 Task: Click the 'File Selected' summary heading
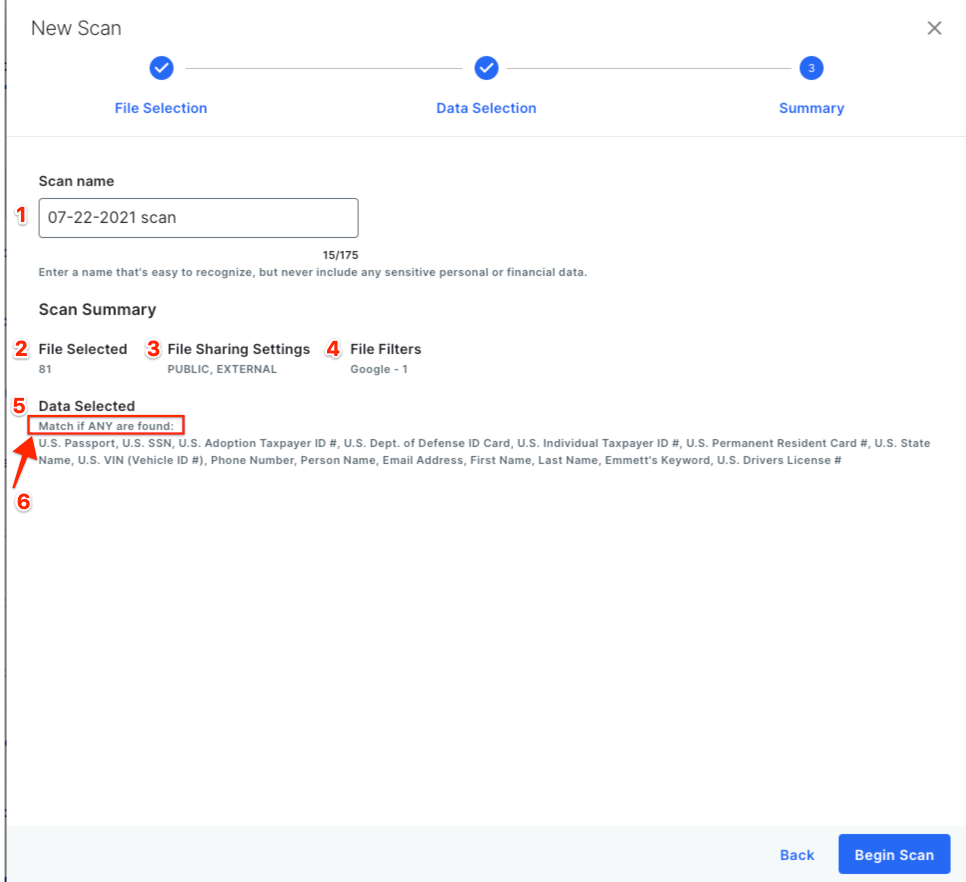83,349
